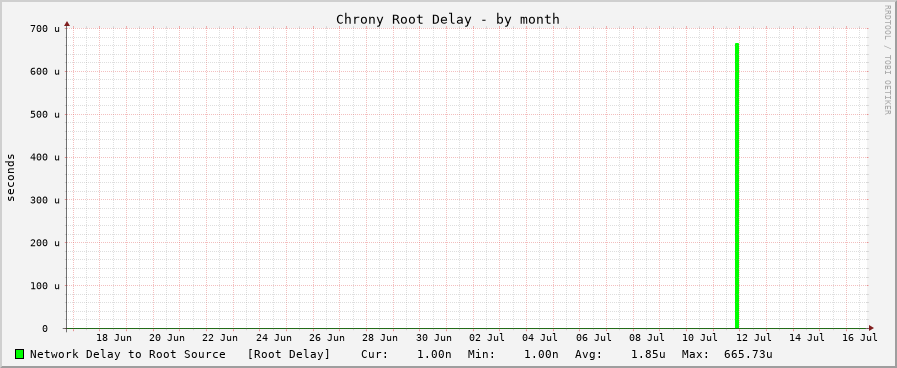The image size is (897, 368).
Task: Click the chart title 'Chrony Root Delay - by month'
Action: tap(447, 19)
